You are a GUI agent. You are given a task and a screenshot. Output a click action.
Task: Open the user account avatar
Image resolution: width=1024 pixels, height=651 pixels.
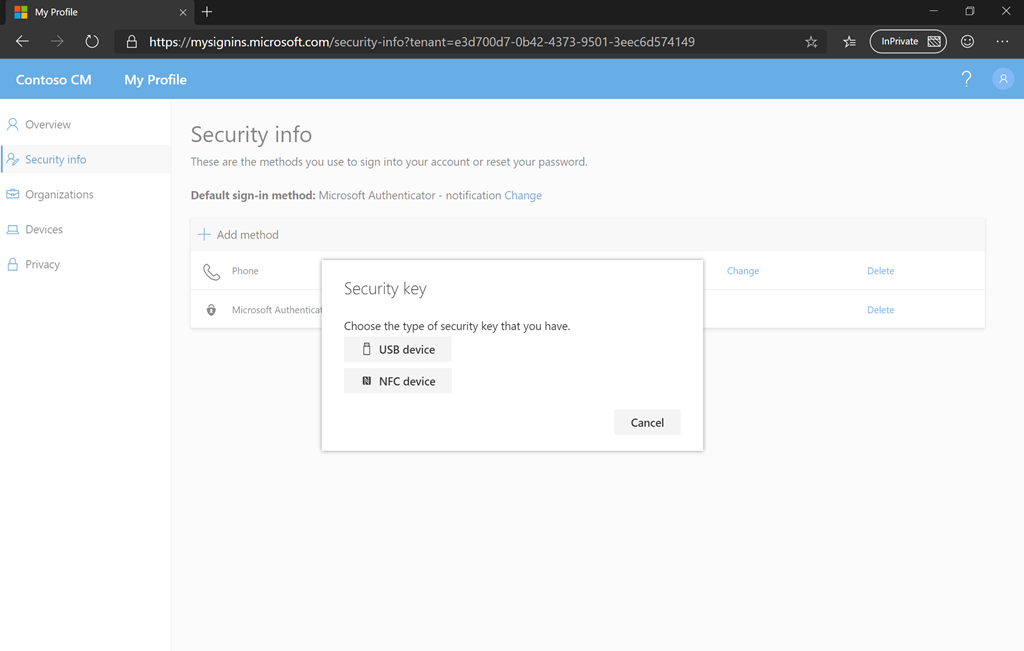(x=1002, y=79)
